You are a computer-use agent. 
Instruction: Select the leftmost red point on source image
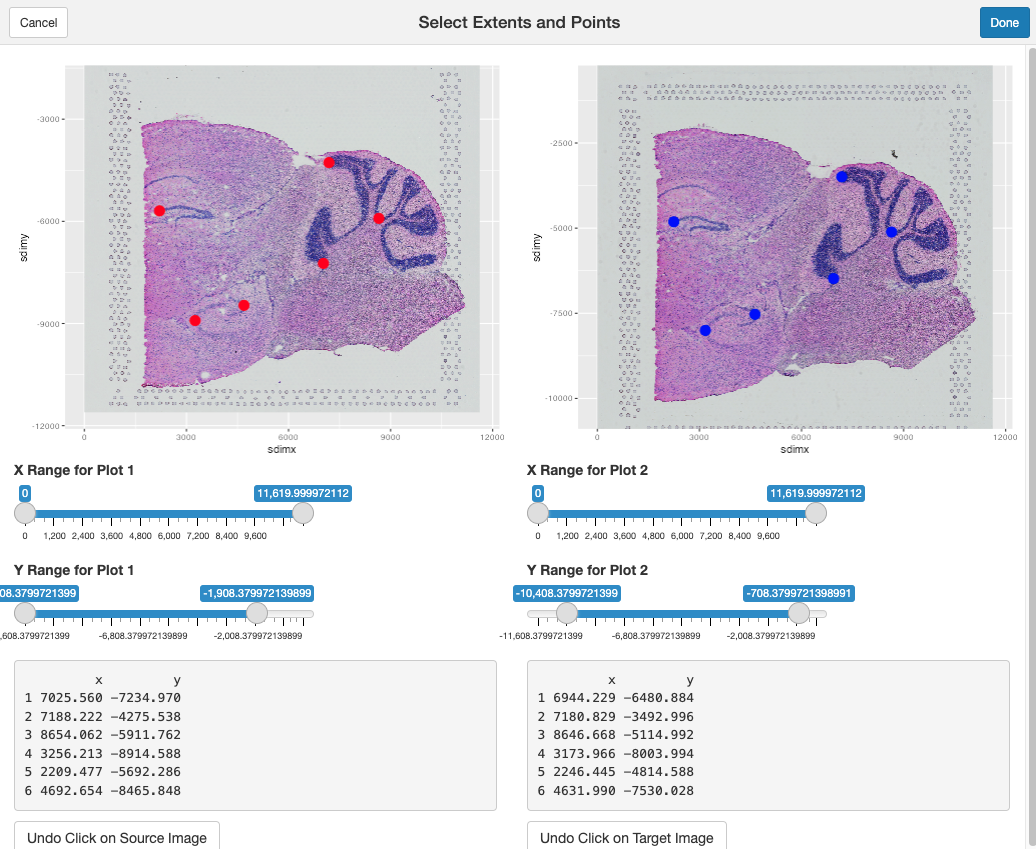point(159,211)
